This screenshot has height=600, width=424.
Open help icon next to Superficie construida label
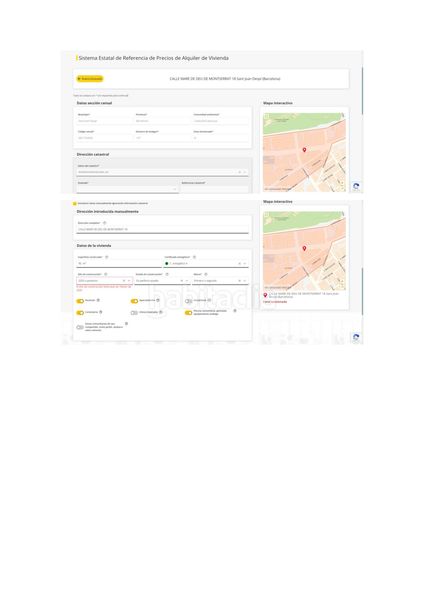(x=107, y=257)
